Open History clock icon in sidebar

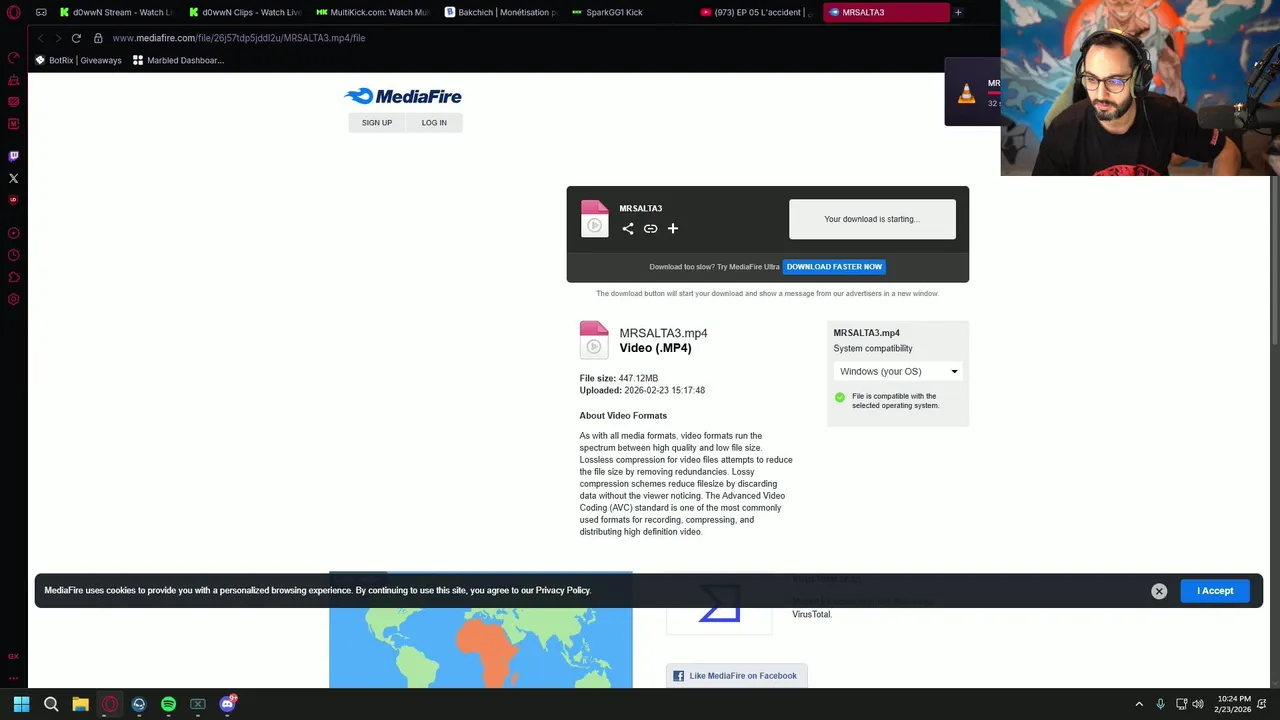[x=13, y=255]
